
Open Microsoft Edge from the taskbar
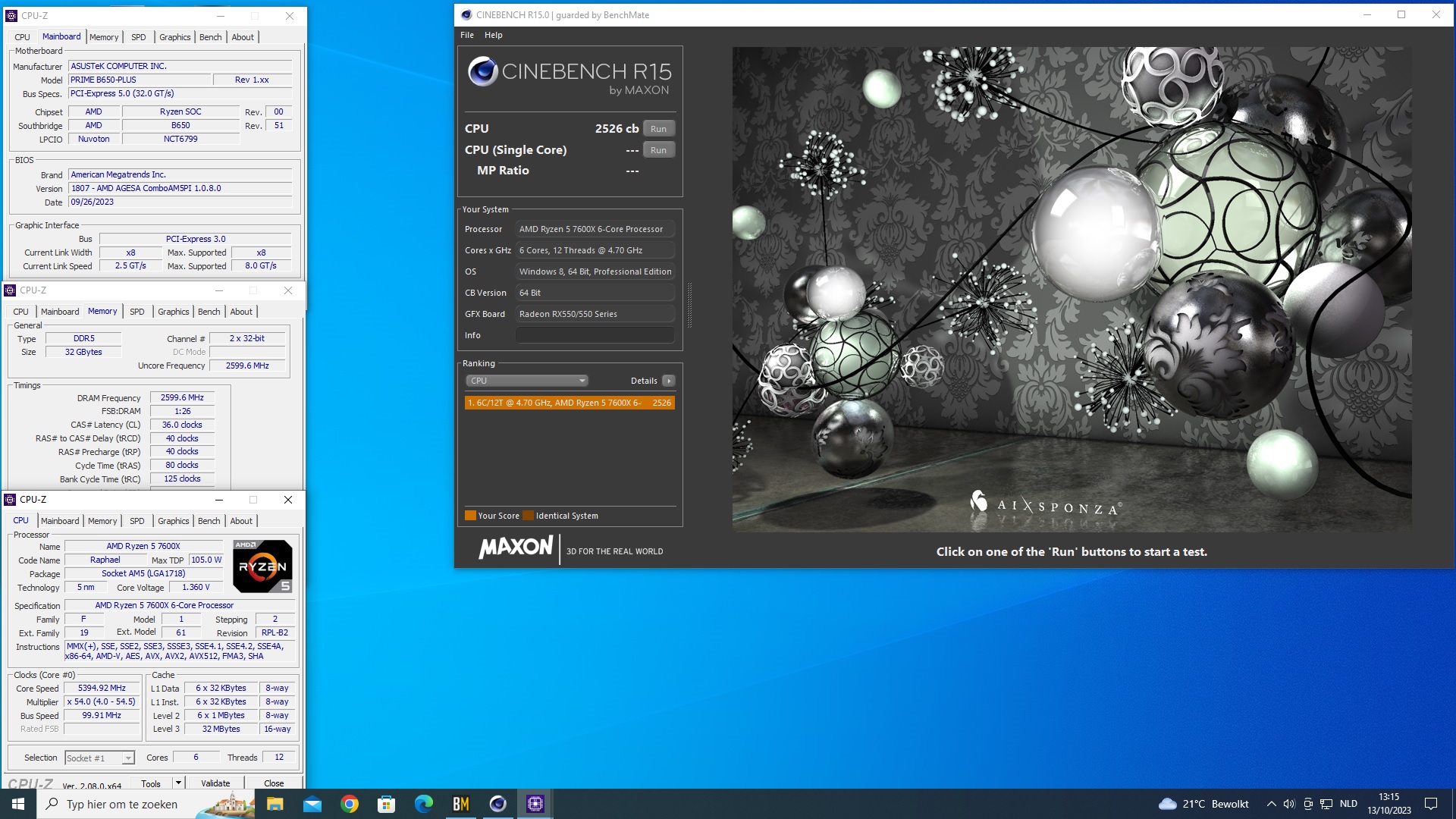tap(423, 804)
